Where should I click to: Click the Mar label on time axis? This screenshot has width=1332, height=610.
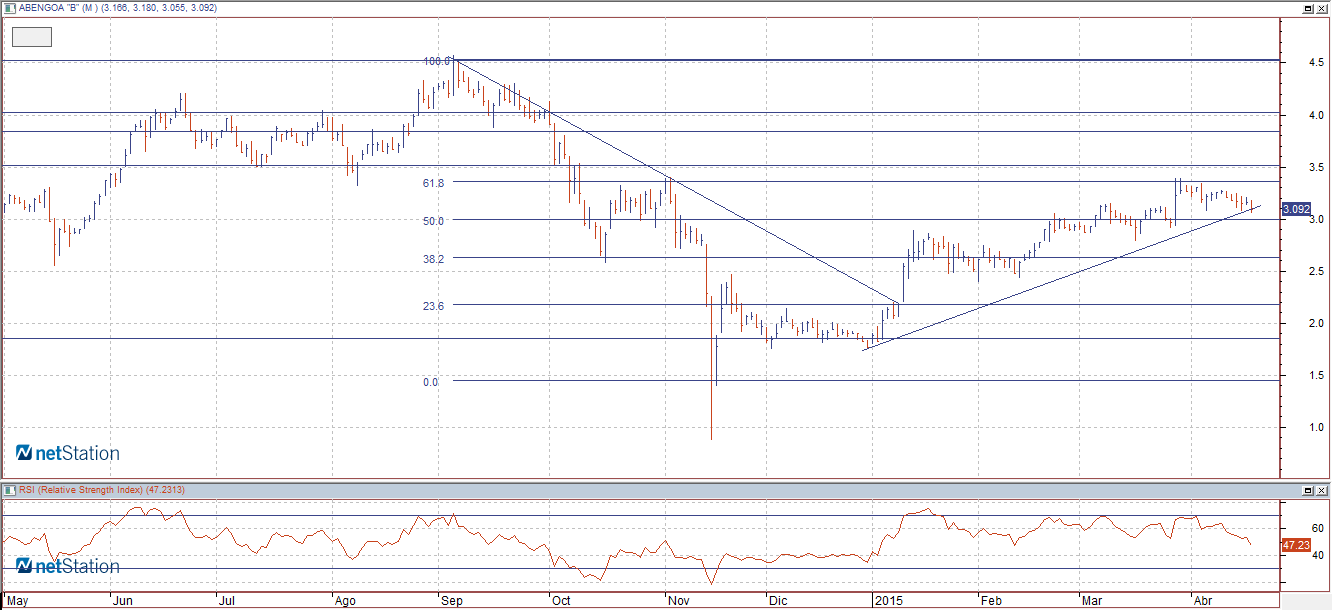pos(1092,601)
